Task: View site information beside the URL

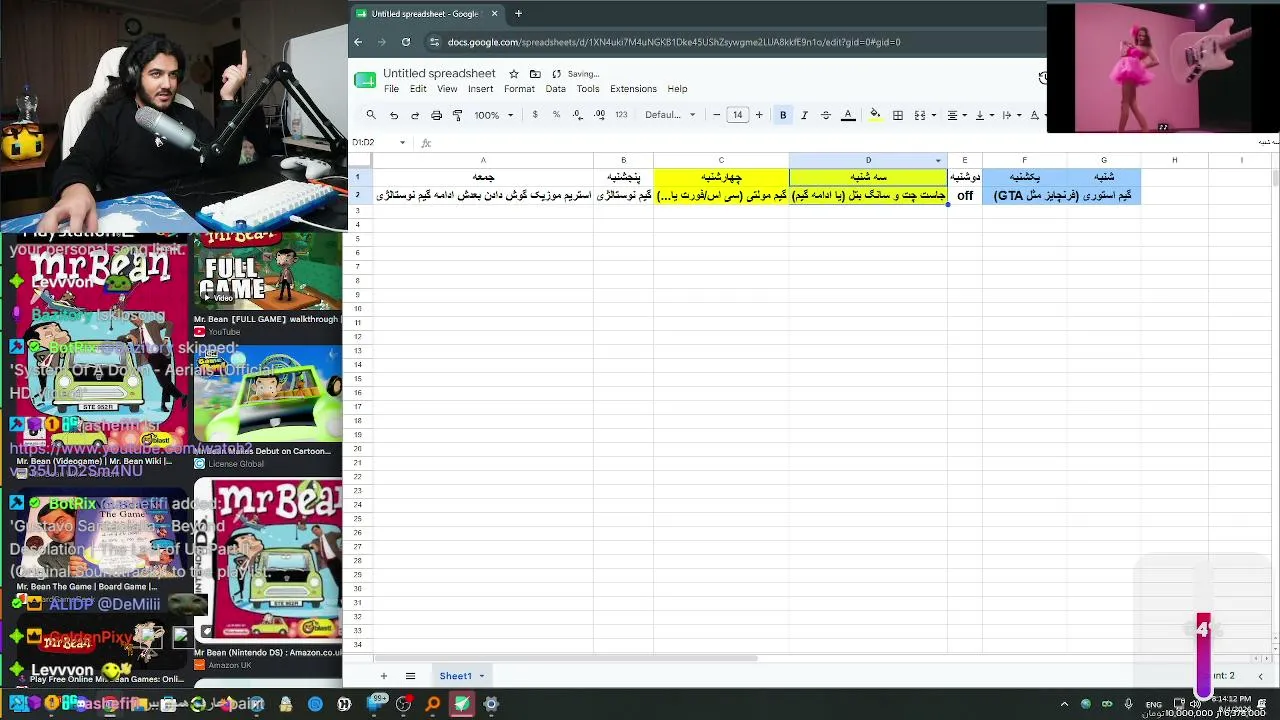Action: pos(434,42)
